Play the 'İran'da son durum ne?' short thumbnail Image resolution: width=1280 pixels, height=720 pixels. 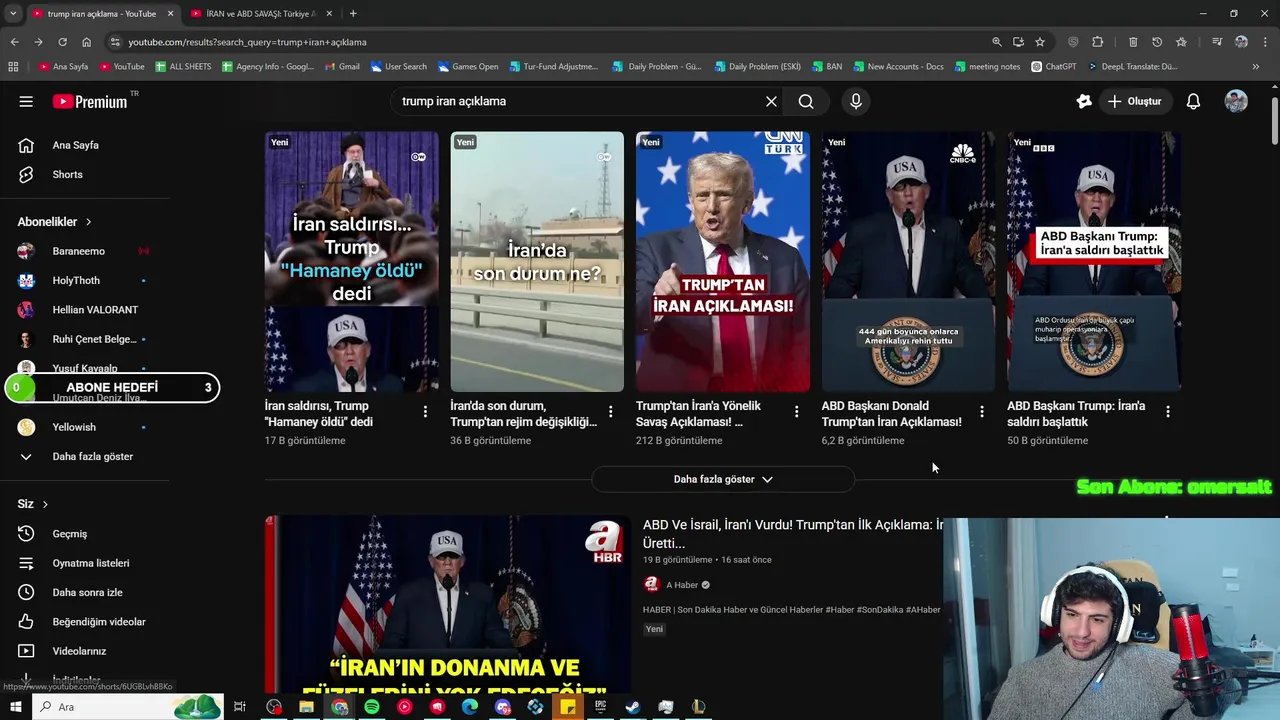coord(537,261)
